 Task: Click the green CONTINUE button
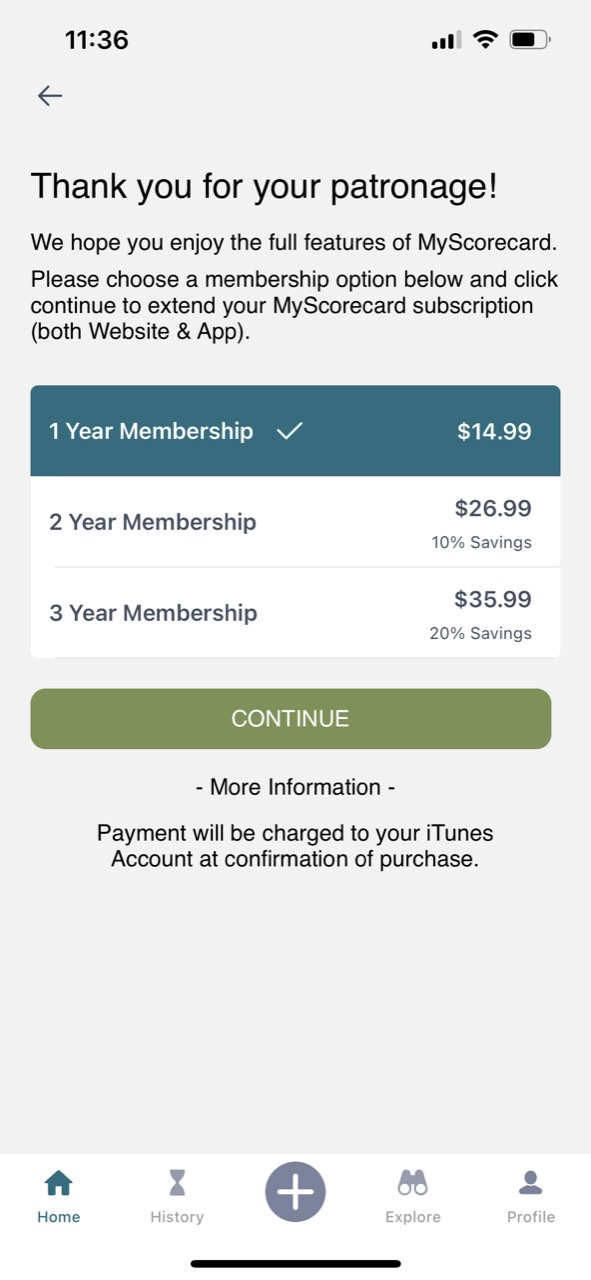coord(291,719)
